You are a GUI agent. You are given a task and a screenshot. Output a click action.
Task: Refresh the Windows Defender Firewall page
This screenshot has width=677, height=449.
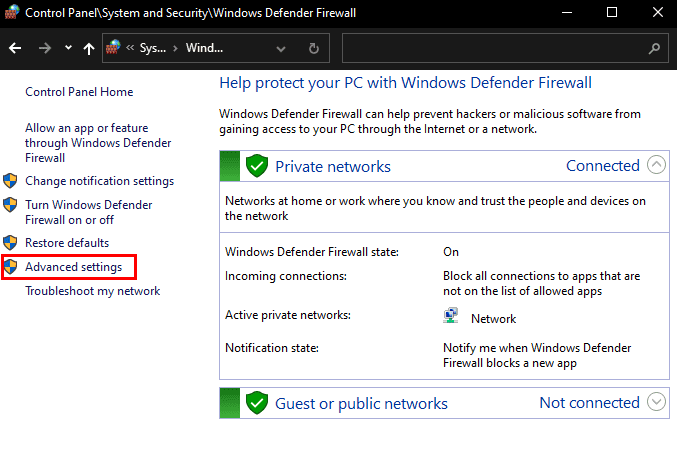[x=314, y=48]
